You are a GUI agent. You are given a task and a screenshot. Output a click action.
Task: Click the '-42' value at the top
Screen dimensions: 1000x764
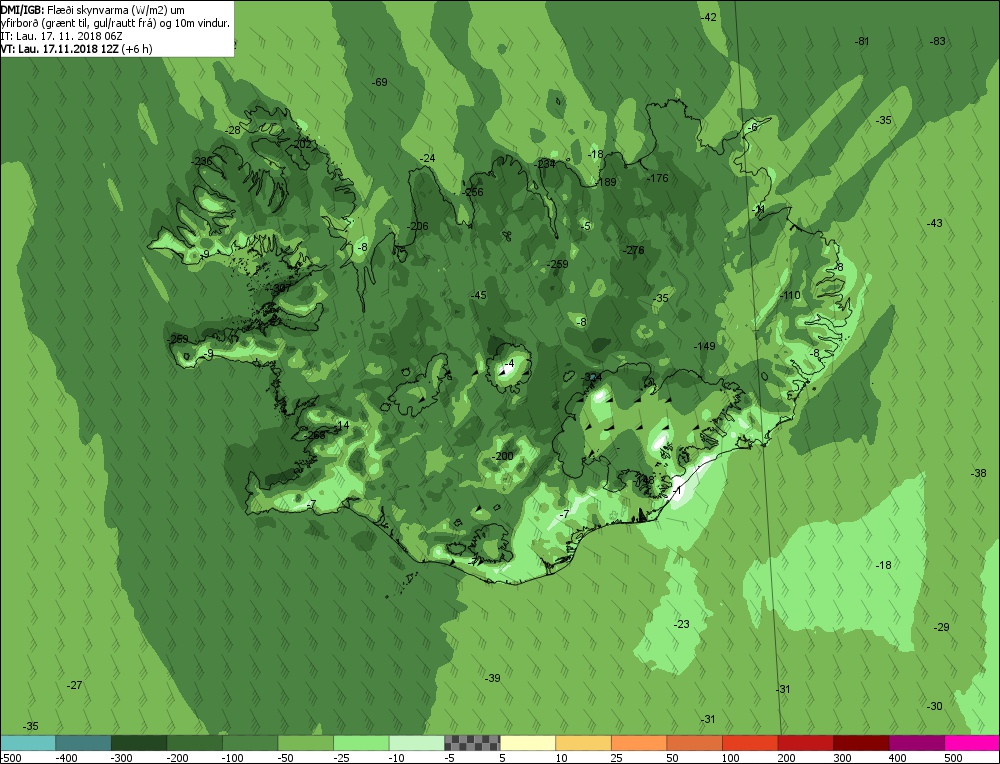pyautogui.click(x=709, y=17)
